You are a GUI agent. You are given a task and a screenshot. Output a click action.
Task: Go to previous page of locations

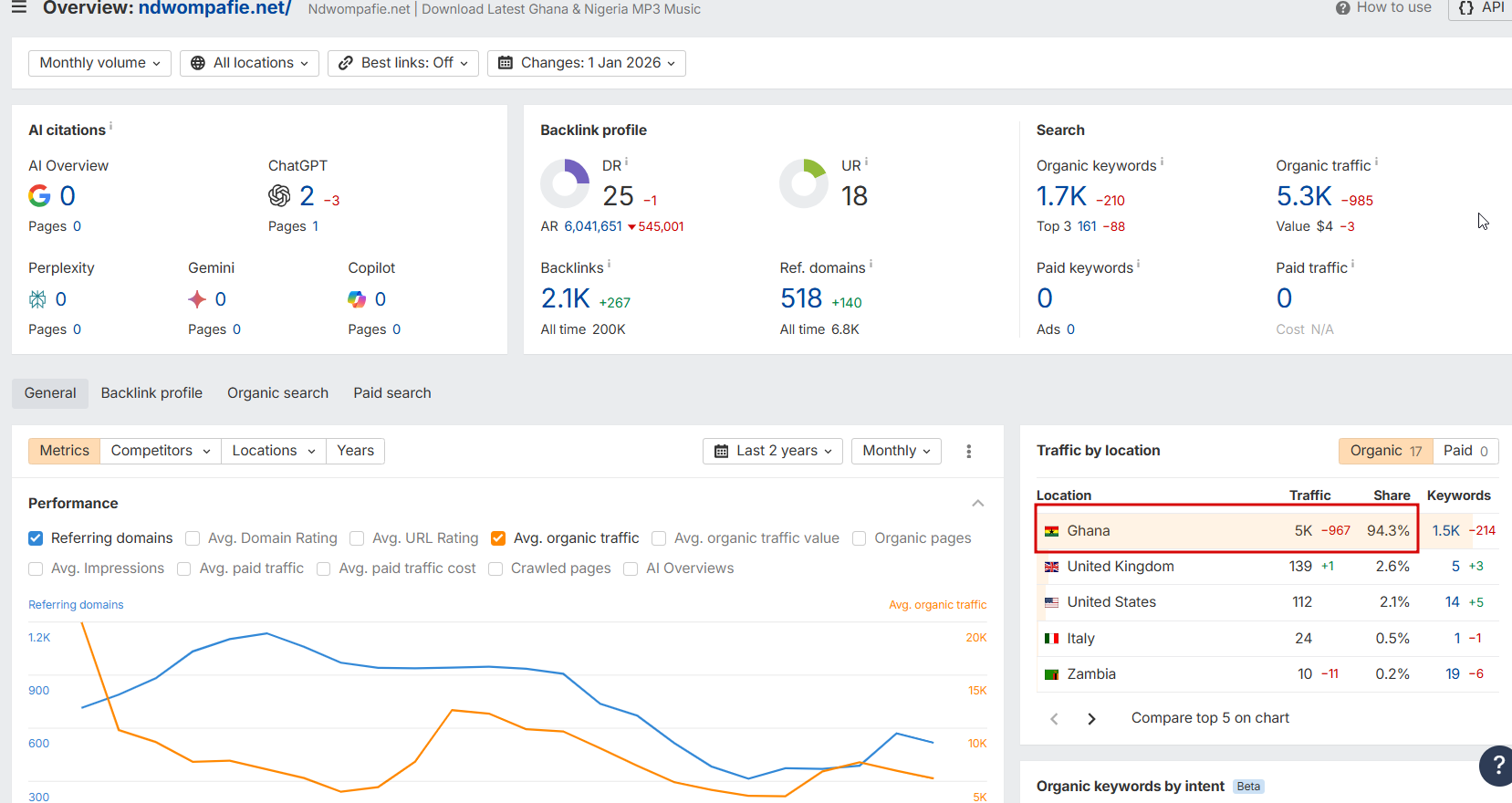tap(1054, 719)
